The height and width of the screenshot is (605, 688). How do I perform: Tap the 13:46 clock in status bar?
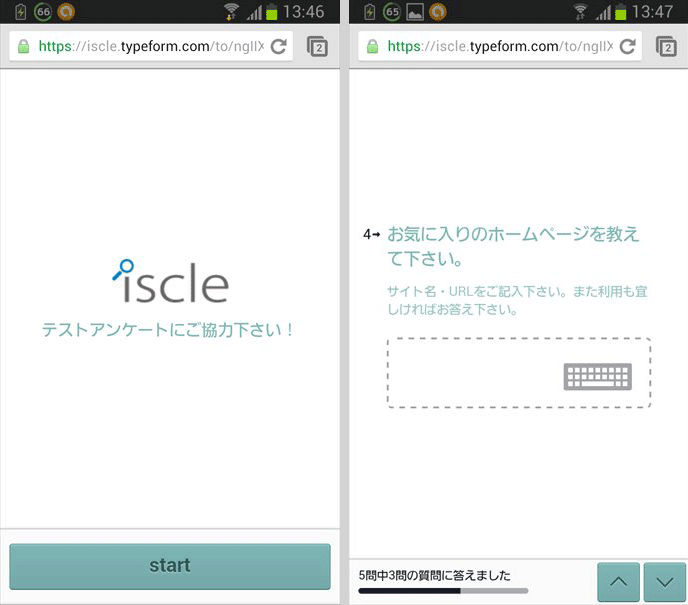coord(303,12)
